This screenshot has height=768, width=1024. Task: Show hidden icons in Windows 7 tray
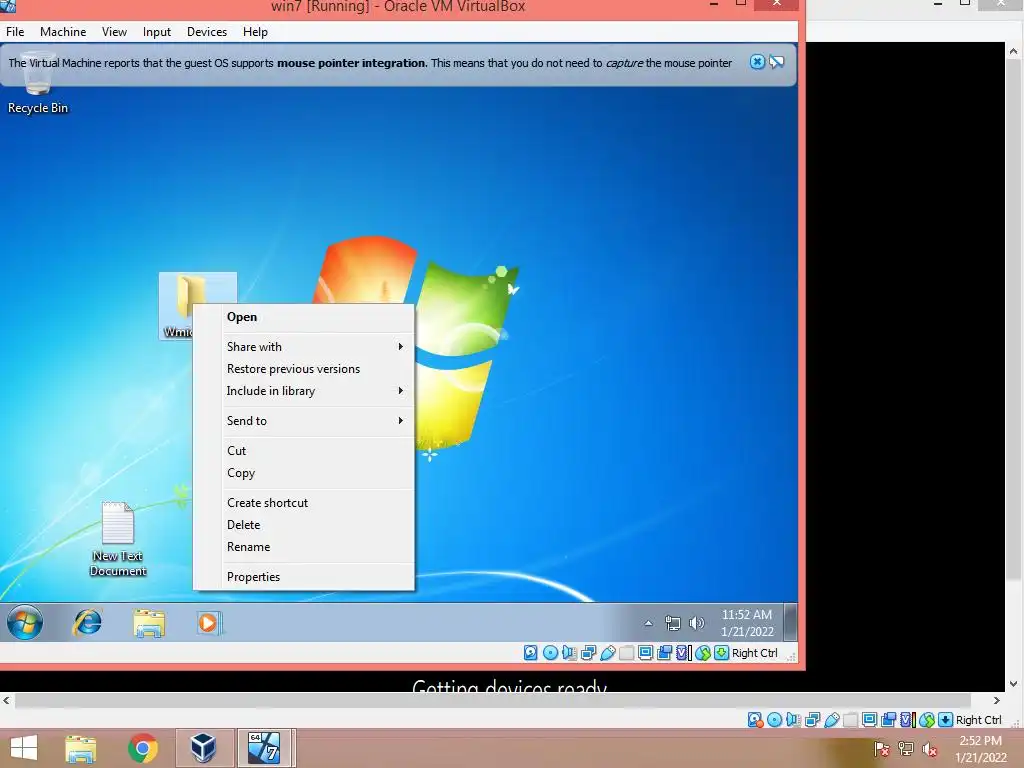click(x=648, y=623)
